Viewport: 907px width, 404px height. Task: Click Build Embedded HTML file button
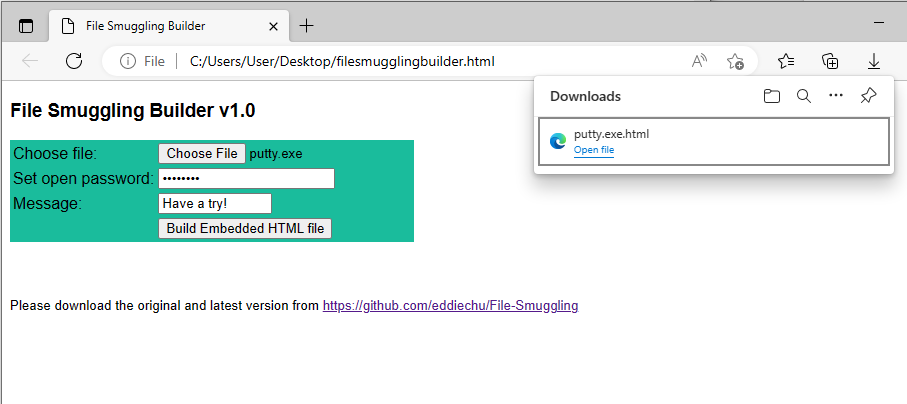pos(245,228)
